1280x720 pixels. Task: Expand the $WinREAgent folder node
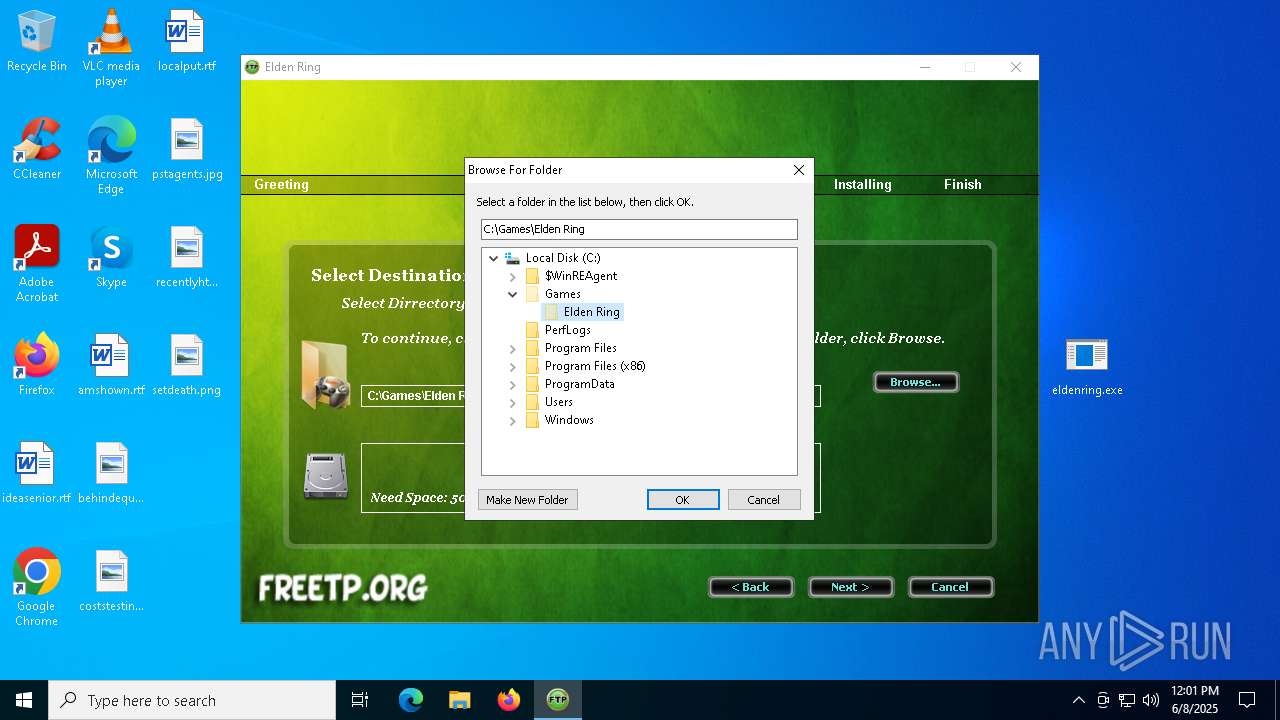[513, 276]
